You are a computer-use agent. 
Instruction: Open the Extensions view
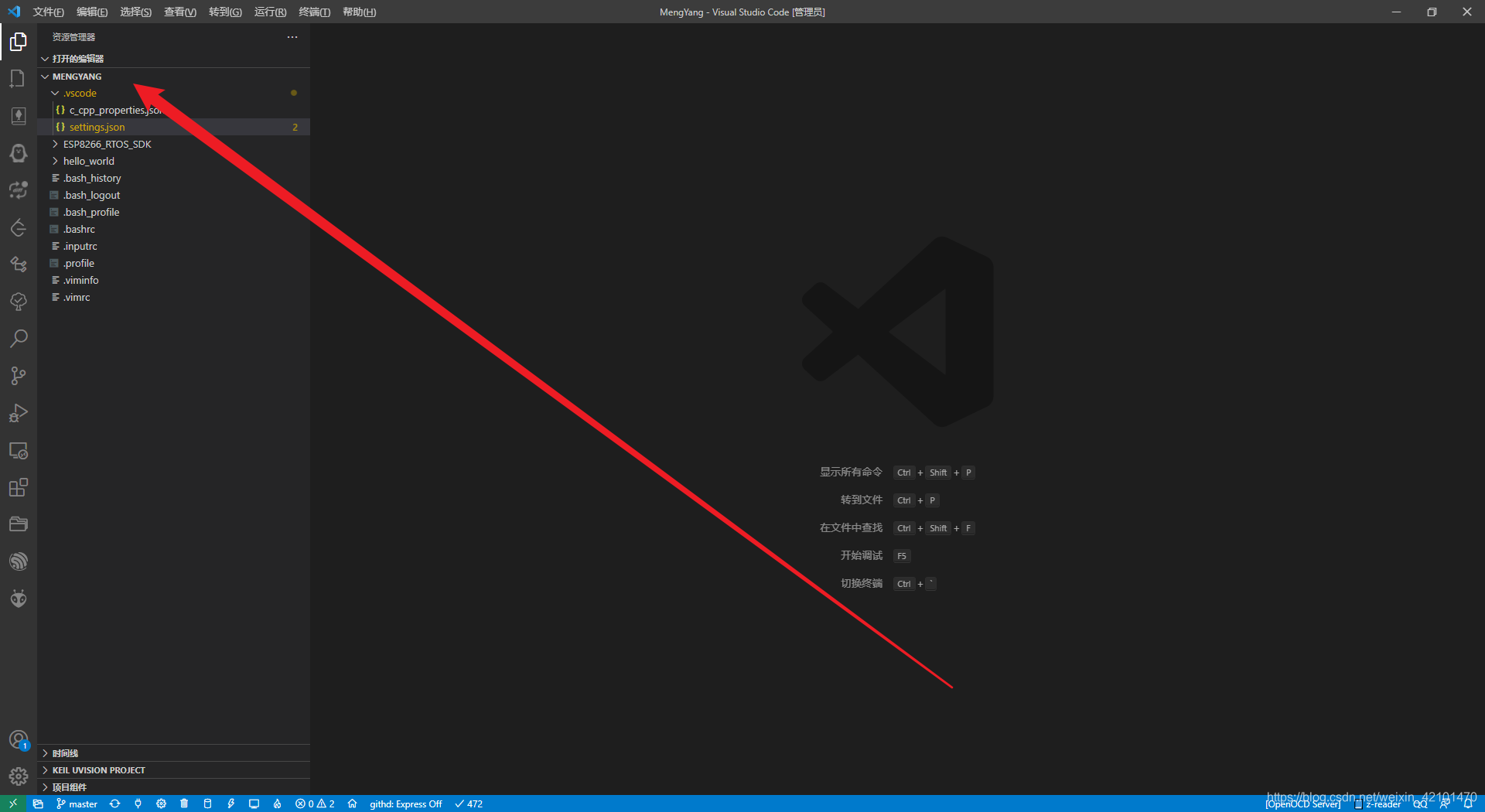[x=19, y=487]
